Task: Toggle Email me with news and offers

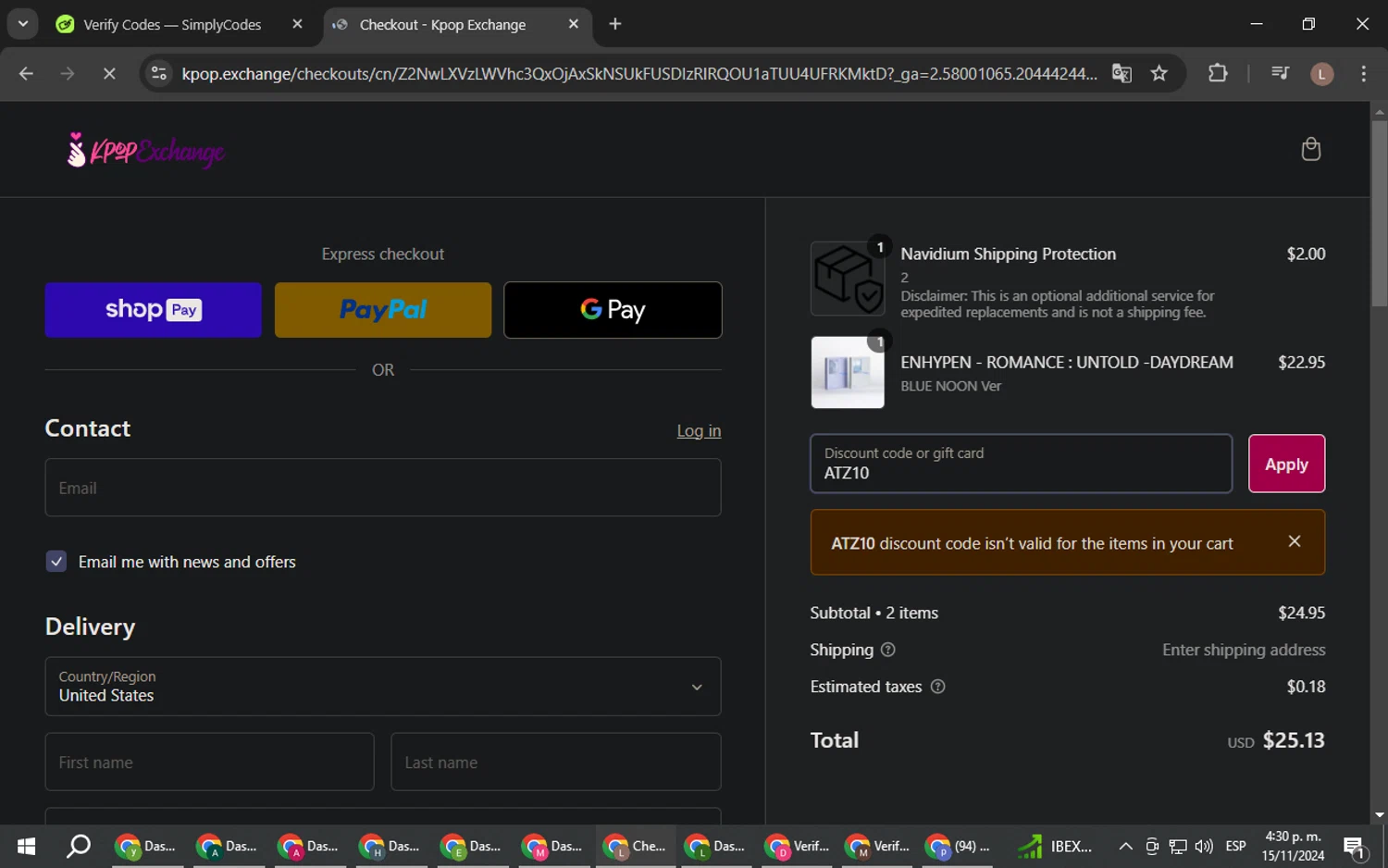Action: tap(56, 562)
